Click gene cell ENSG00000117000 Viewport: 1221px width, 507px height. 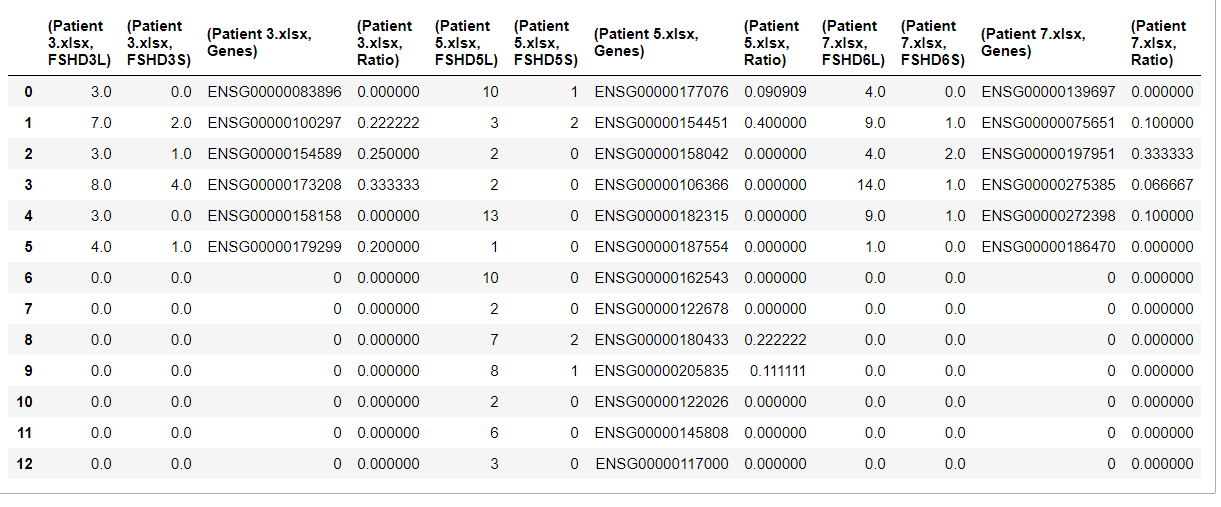(662, 464)
